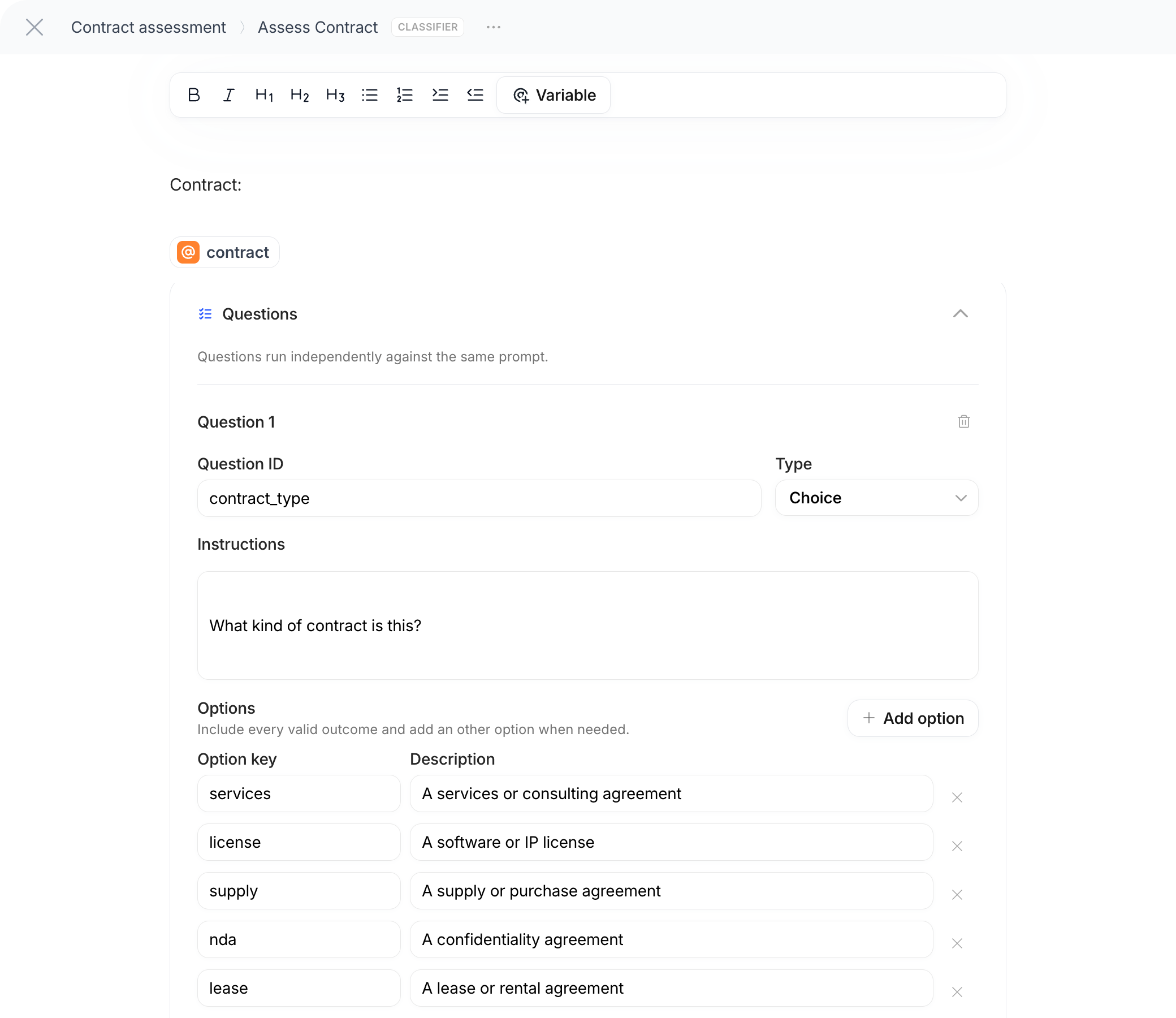Insert a numbered list
The image size is (1176, 1018).
pos(405,95)
